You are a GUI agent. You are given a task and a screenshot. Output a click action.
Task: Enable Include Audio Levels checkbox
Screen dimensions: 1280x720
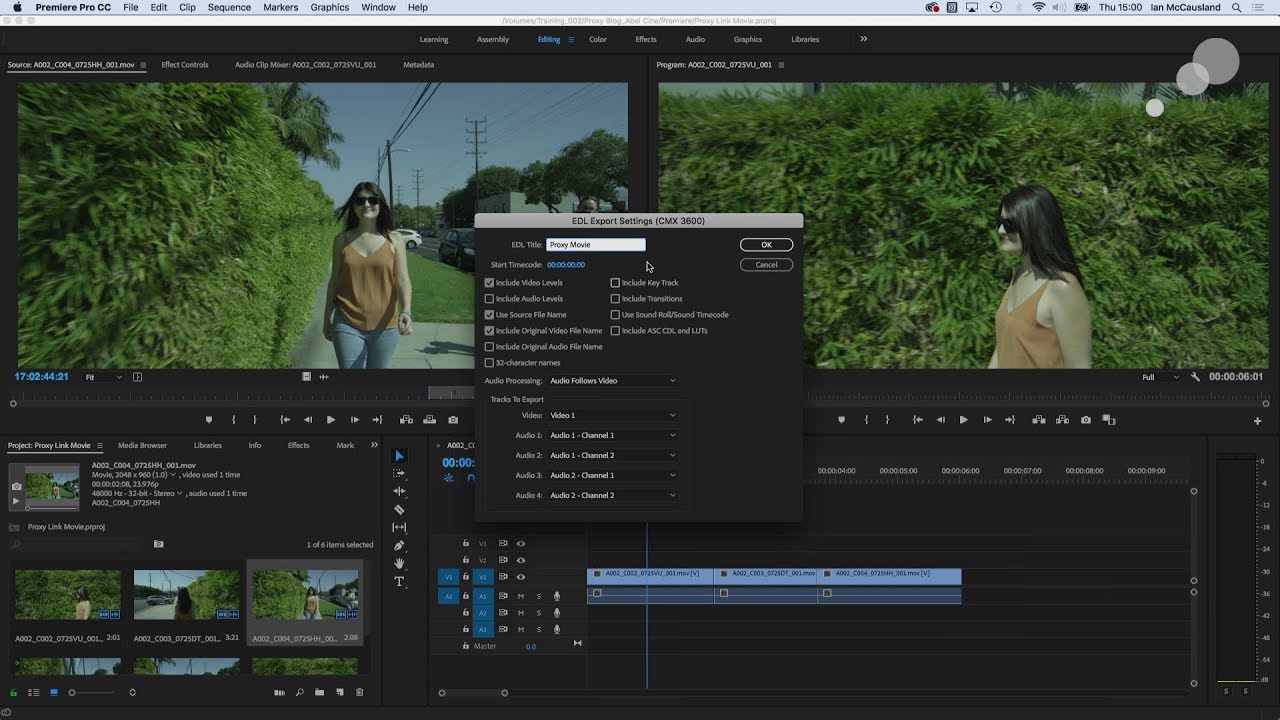tap(489, 299)
